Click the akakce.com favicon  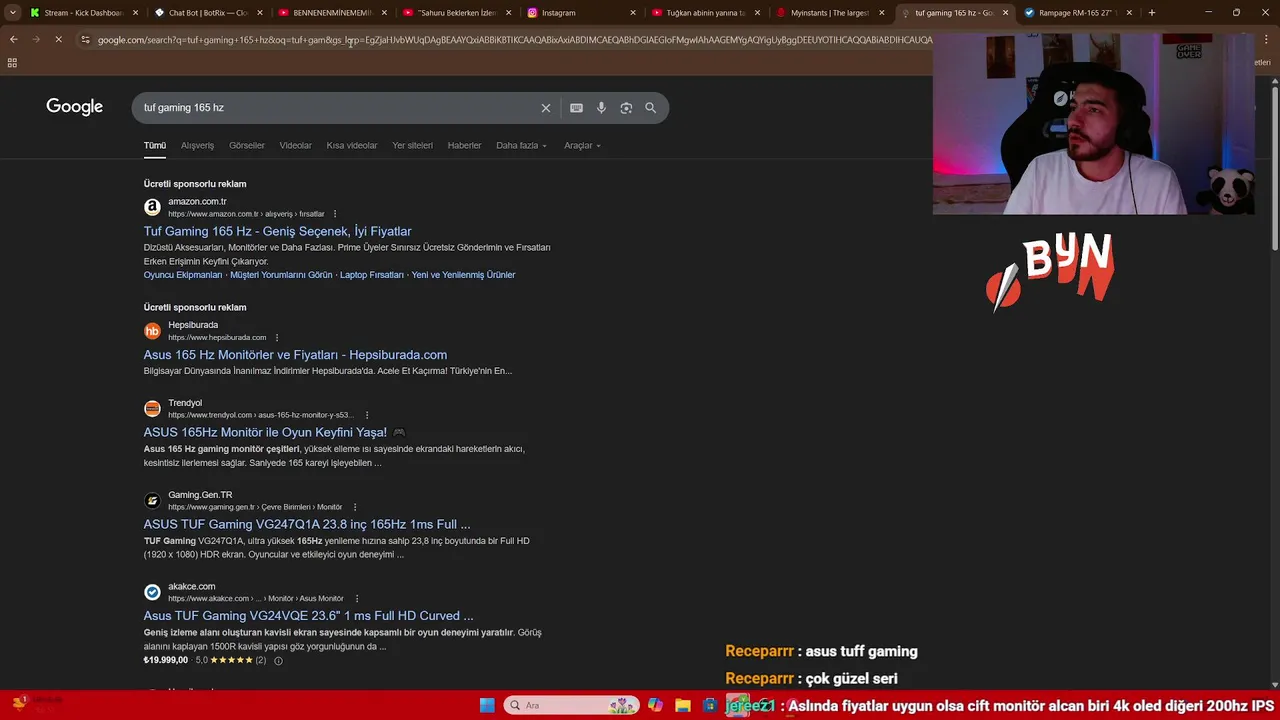(x=152, y=592)
